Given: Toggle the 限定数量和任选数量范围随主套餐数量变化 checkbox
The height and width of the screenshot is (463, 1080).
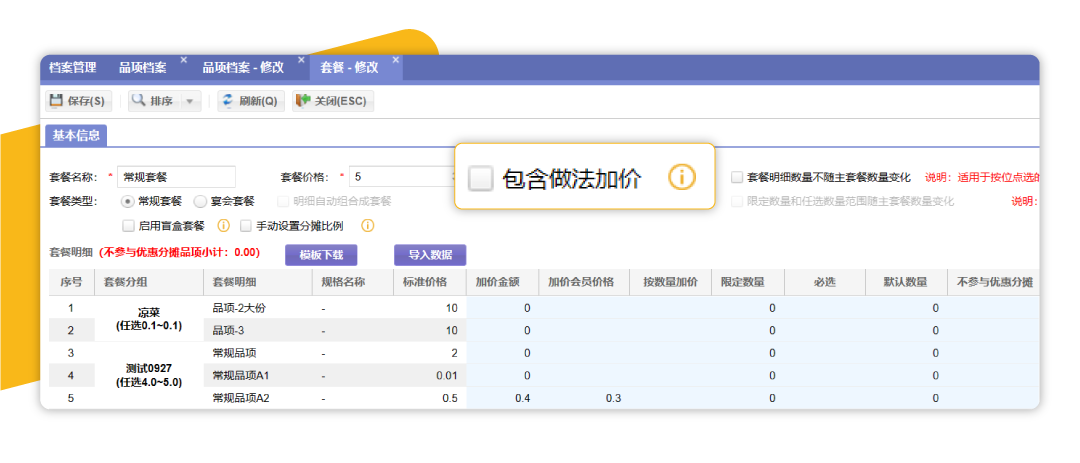Looking at the screenshot, I should coord(737,202).
